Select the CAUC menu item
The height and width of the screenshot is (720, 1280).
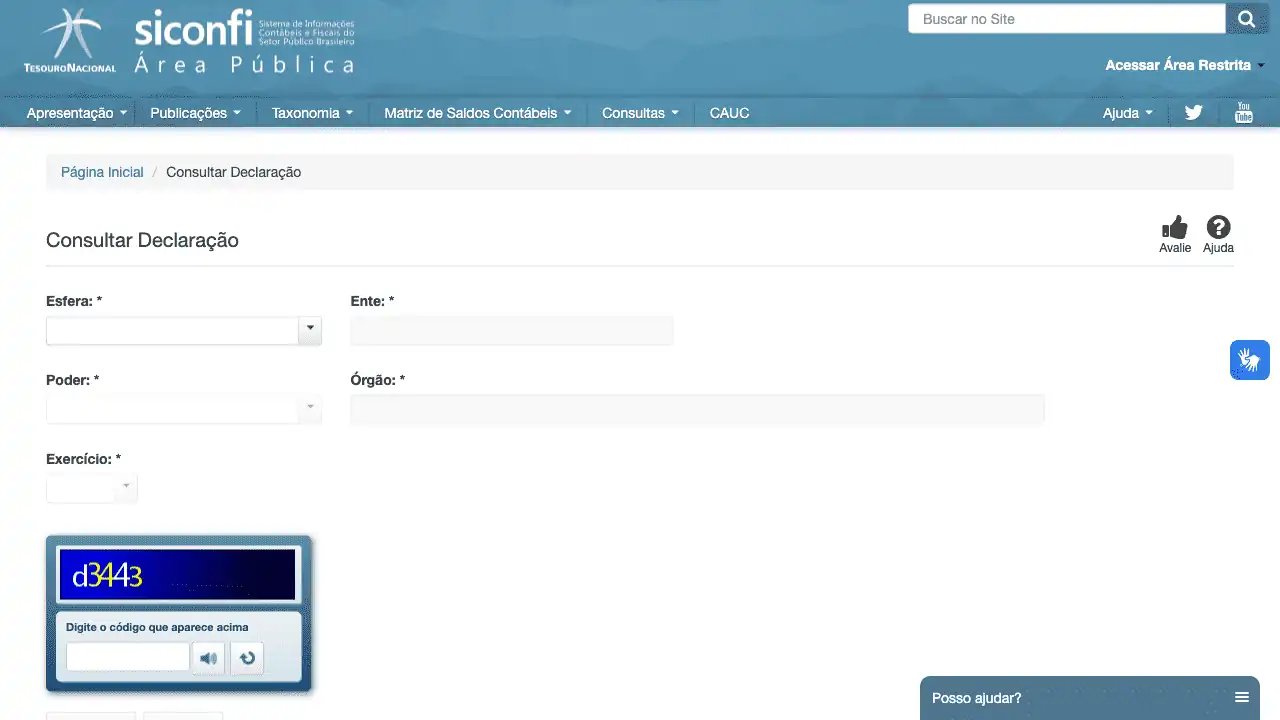tap(729, 113)
